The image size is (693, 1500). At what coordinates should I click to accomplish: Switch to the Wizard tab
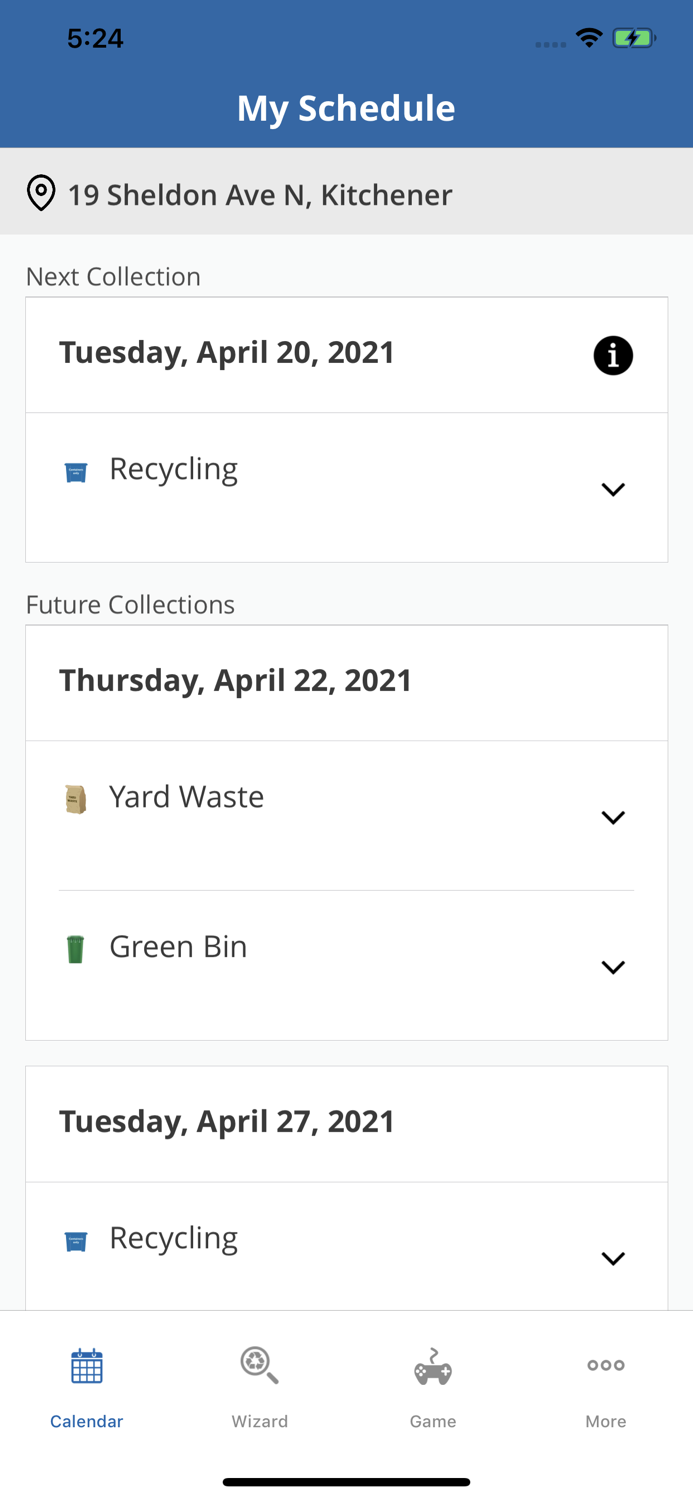[259, 1385]
